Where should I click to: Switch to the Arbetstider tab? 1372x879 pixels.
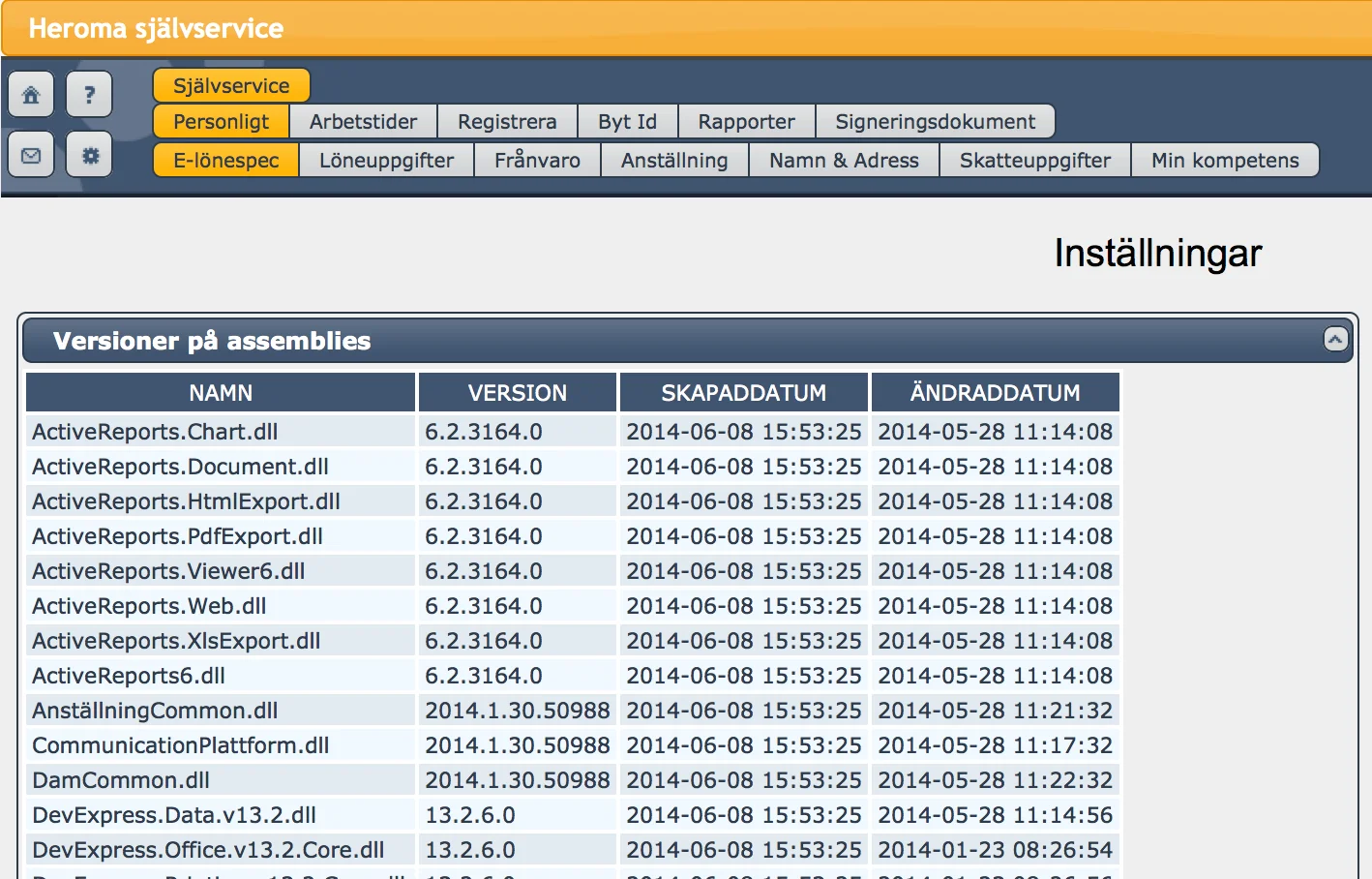(x=363, y=122)
